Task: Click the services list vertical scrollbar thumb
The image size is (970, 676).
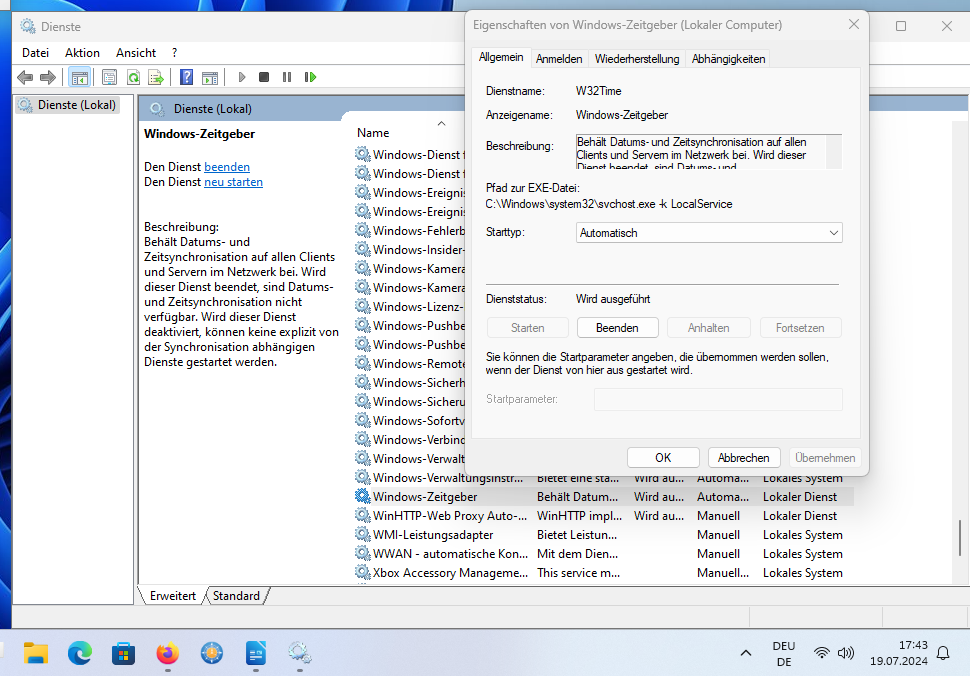Action: 960,537
